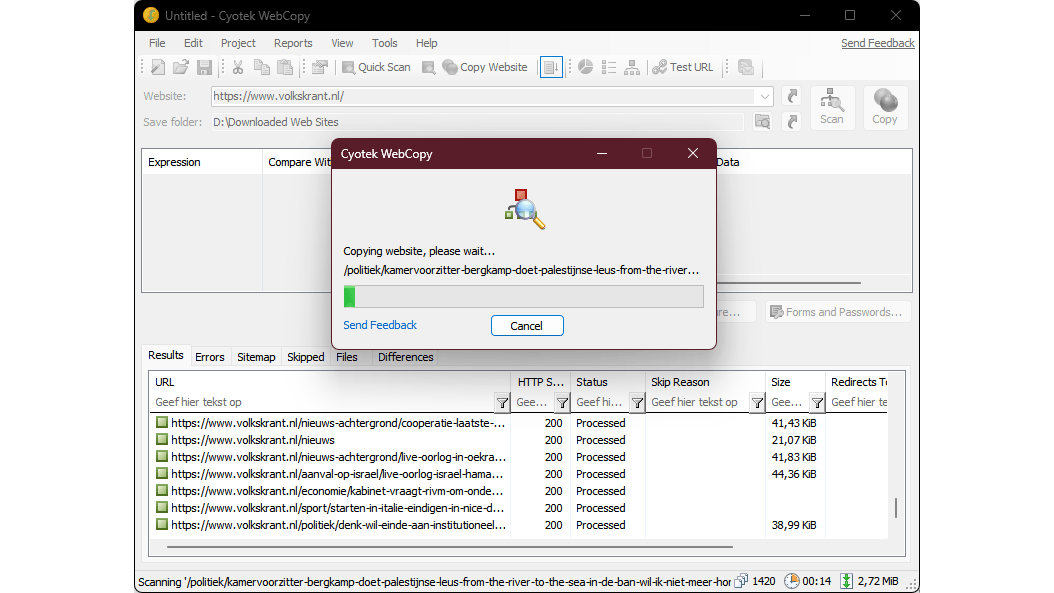This screenshot has height=593, width=1054.
Task: Open the Project menu
Action: click(238, 43)
